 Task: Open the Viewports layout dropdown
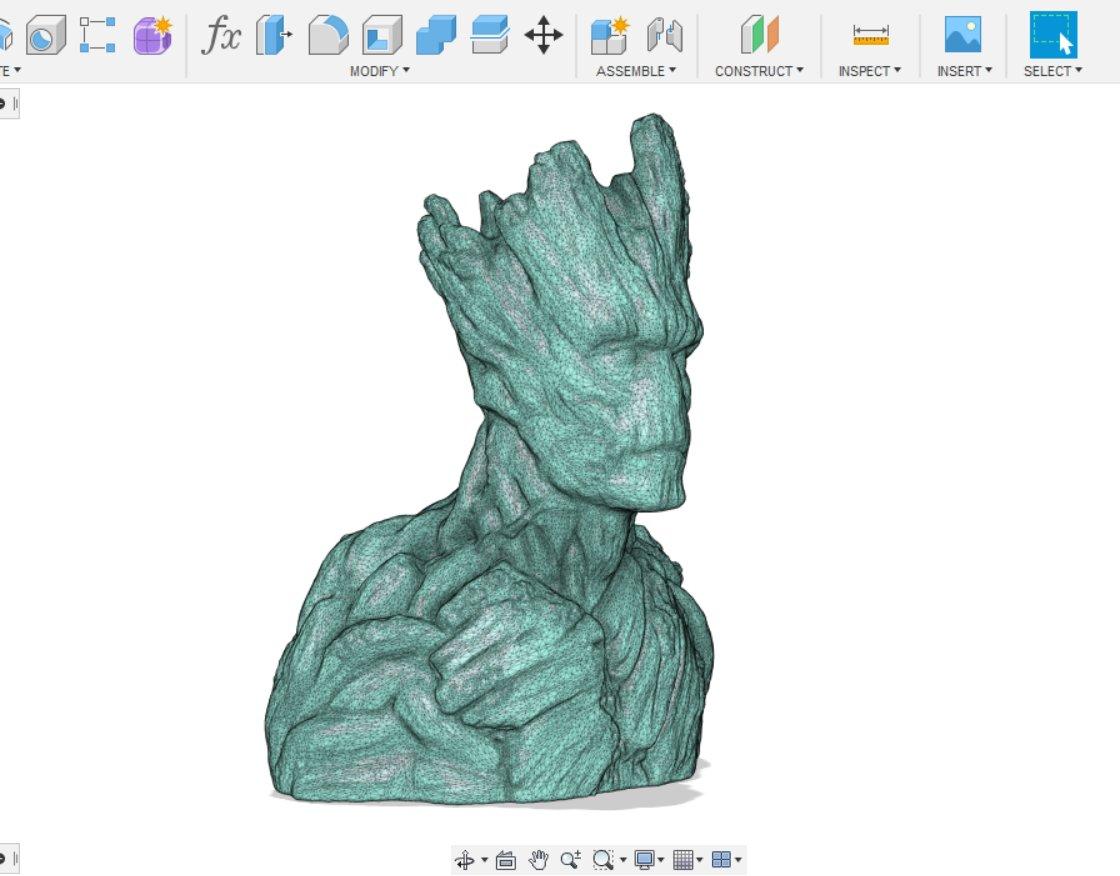[727, 858]
